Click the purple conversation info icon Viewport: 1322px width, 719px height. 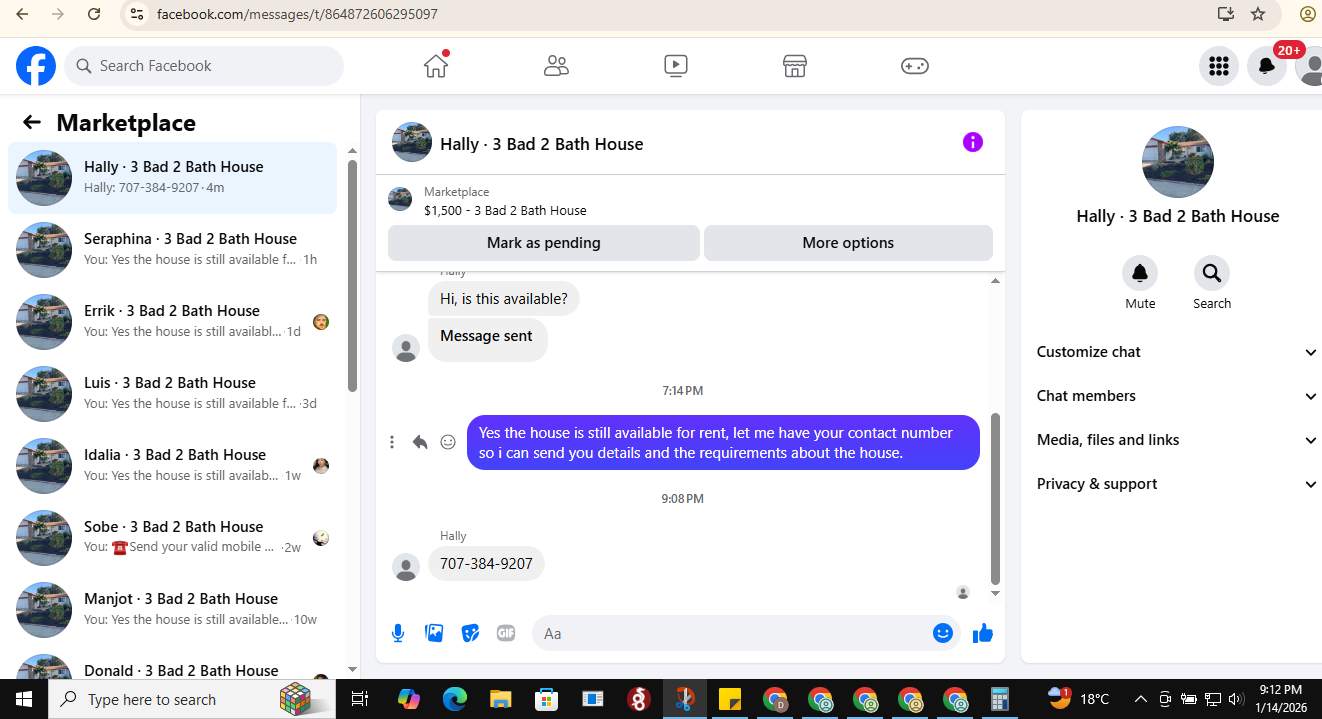[x=973, y=142]
